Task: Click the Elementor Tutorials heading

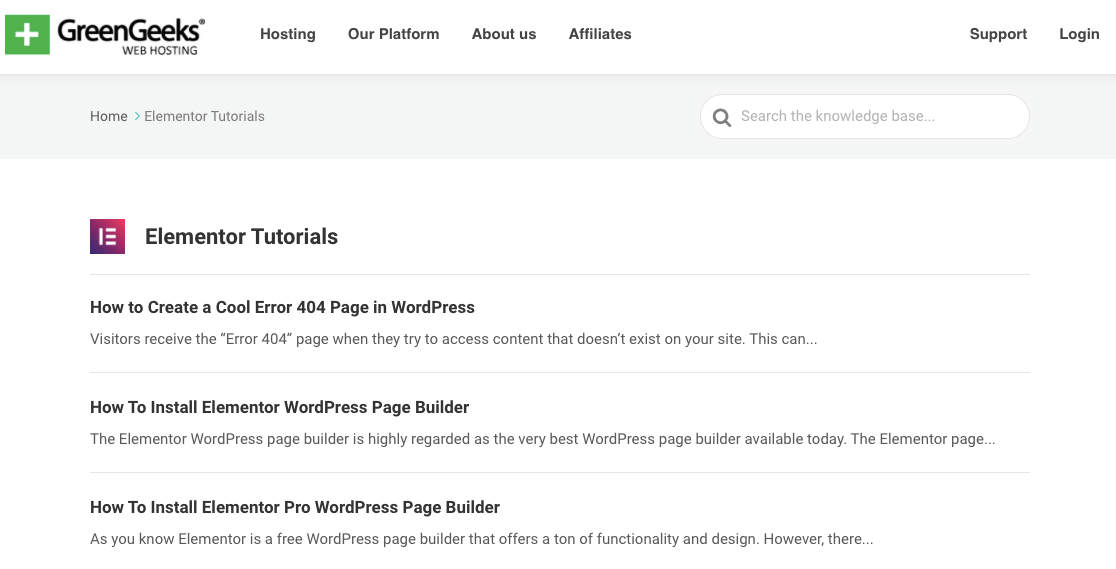Action: point(241,236)
